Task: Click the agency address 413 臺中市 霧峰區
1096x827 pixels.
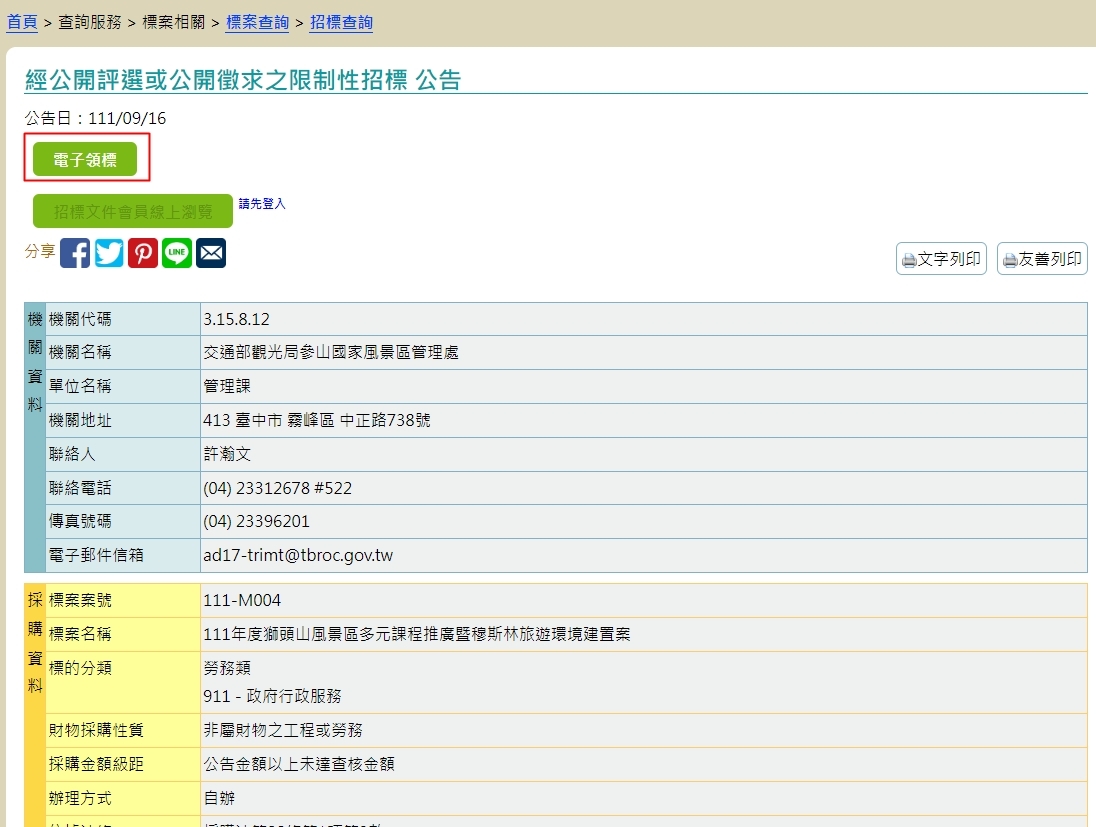Action: (x=316, y=420)
